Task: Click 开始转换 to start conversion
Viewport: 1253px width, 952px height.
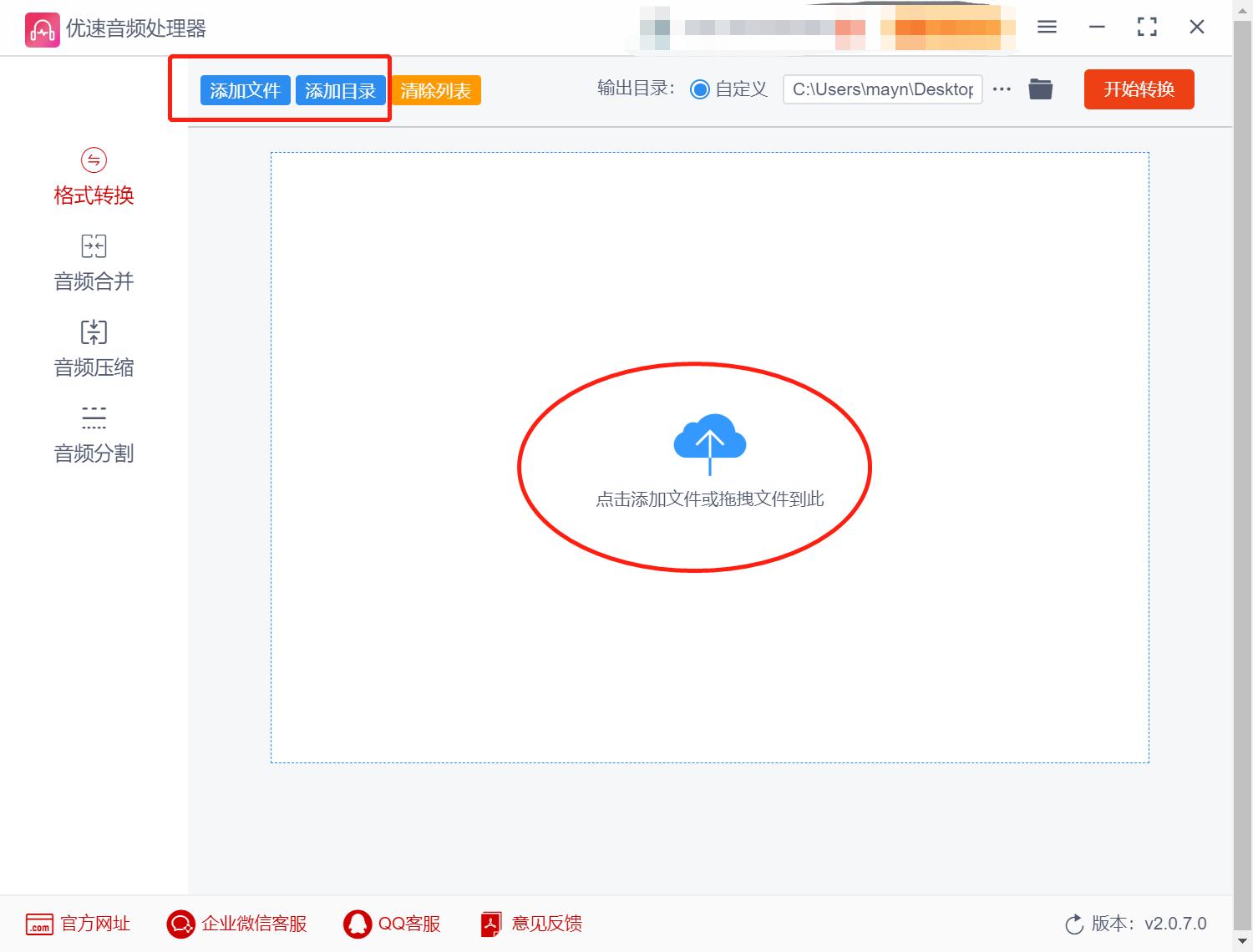Action: 1139,89
